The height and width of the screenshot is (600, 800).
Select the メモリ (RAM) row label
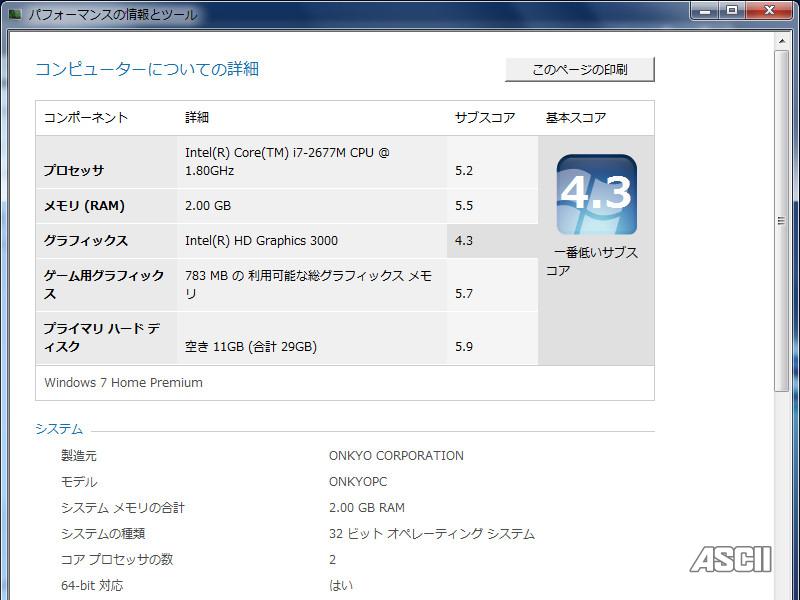tap(84, 206)
